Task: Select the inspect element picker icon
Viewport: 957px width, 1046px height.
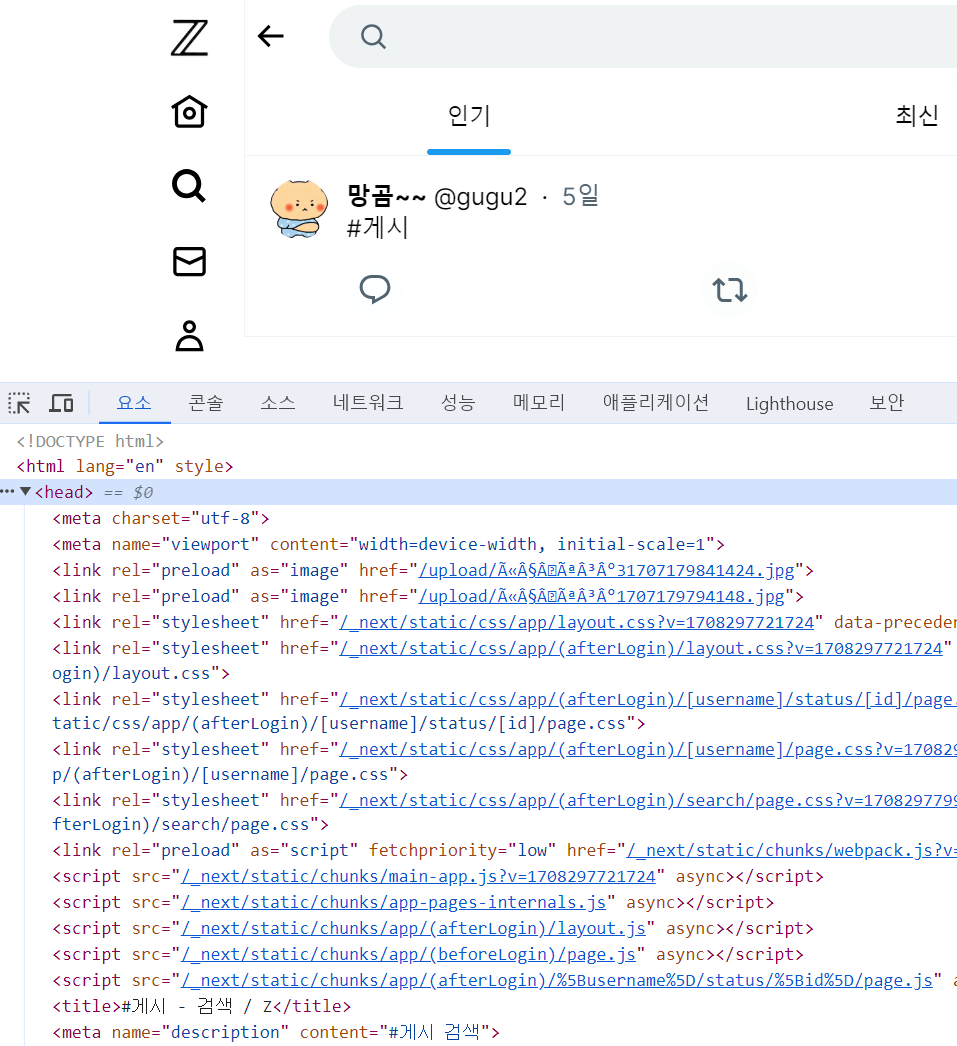Action: pyautogui.click(x=19, y=403)
